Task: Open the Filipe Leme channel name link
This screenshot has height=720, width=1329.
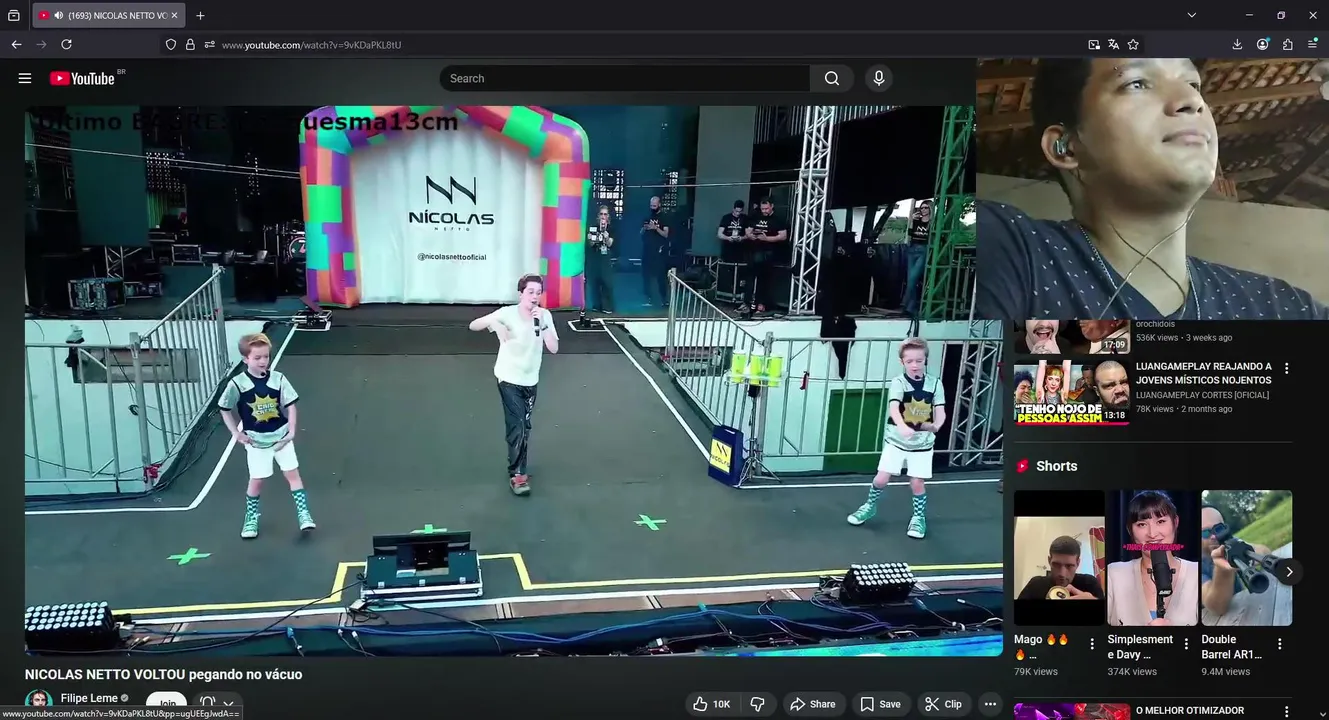Action: tap(89, 698)
